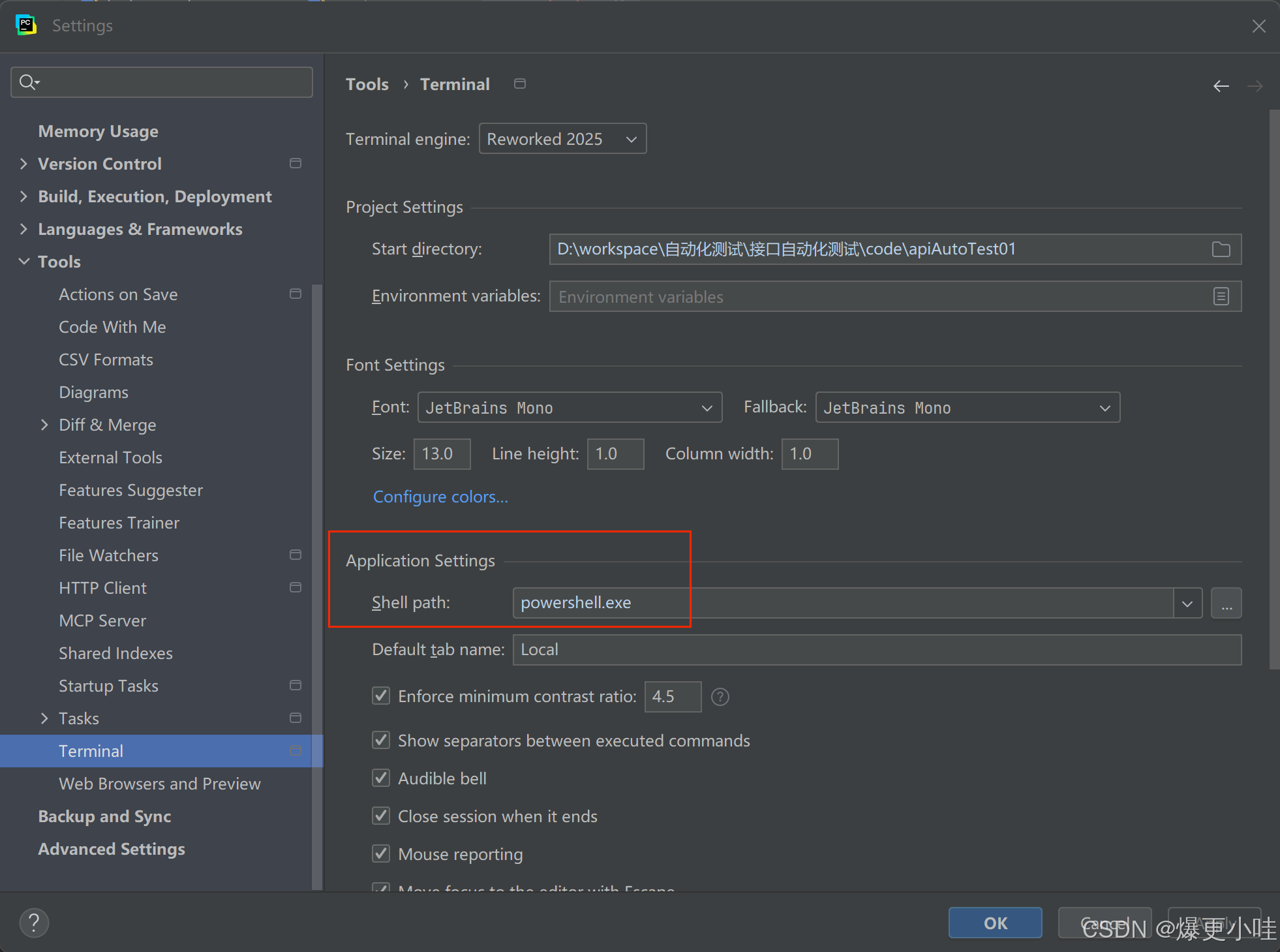Expand the Version Control tree node
Image resolution: width=1280 pixels, height=952 pixels.
click(x=24, y=164)
